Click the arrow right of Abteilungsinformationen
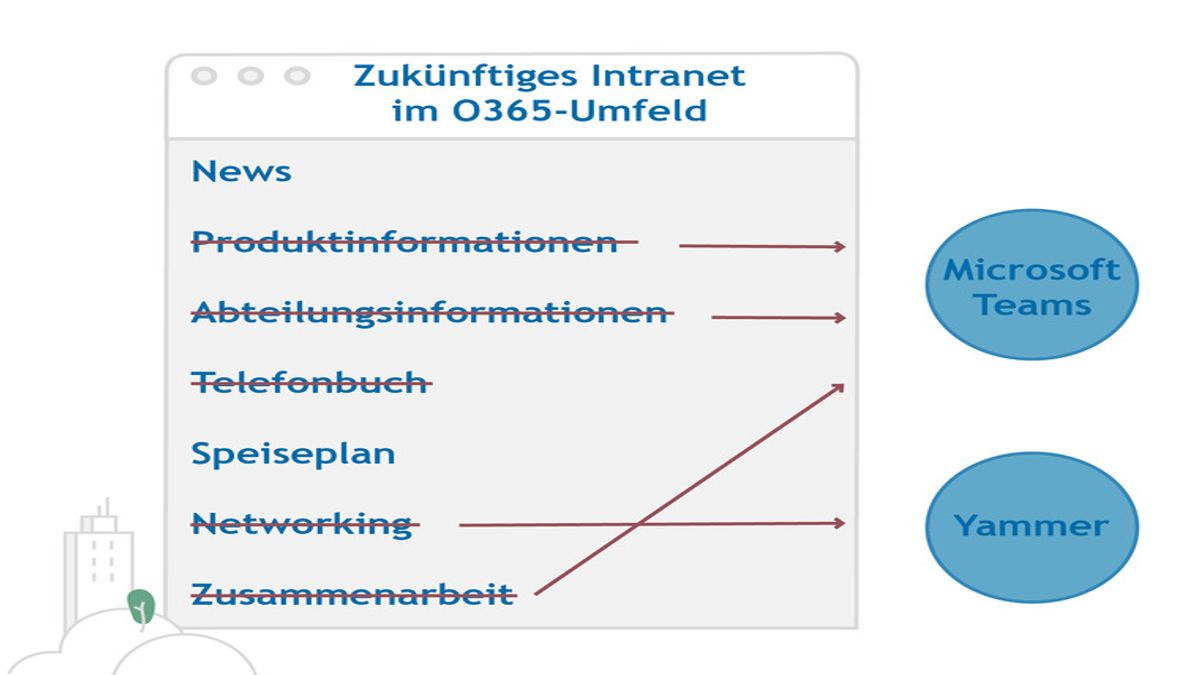 coord(777,318)
